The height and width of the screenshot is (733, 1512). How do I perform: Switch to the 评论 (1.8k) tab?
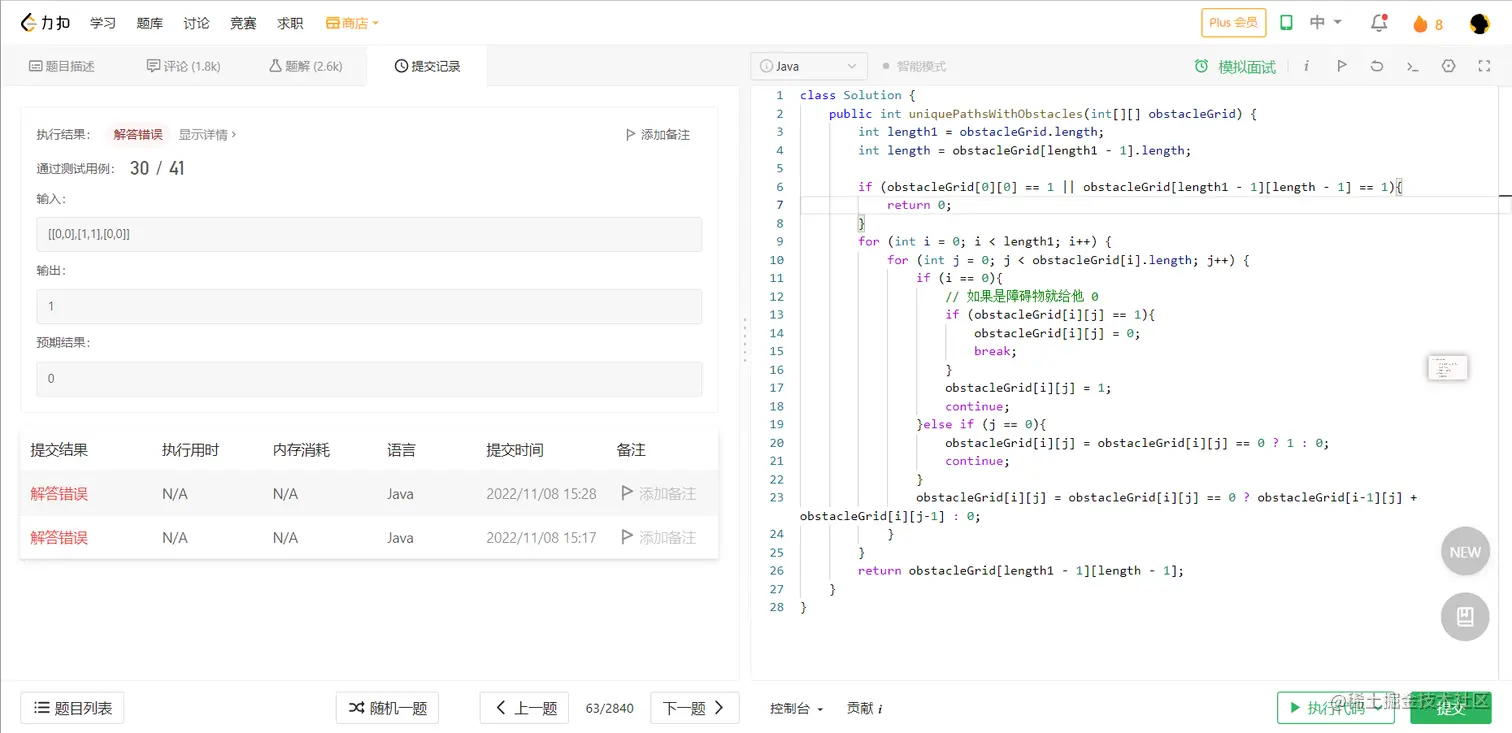coord(183,66)
